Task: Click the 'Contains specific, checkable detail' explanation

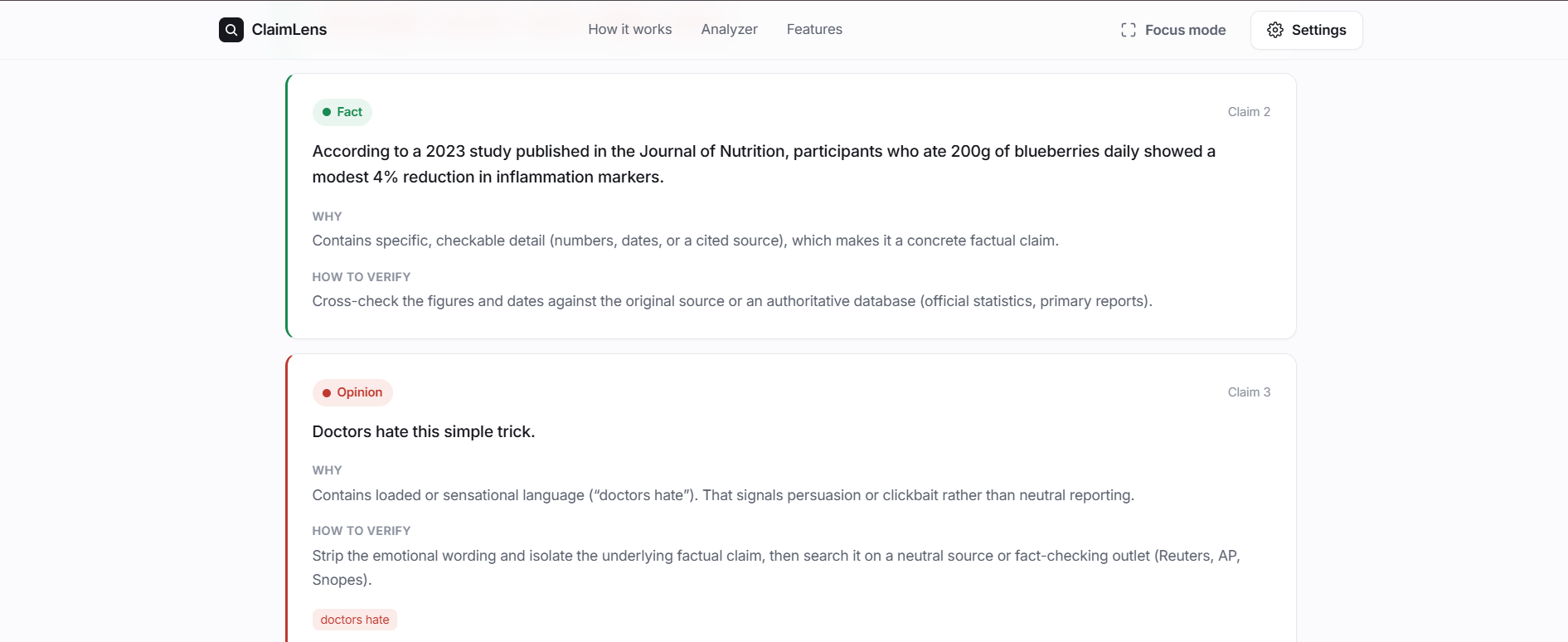Action: click(x=685, y=241)
